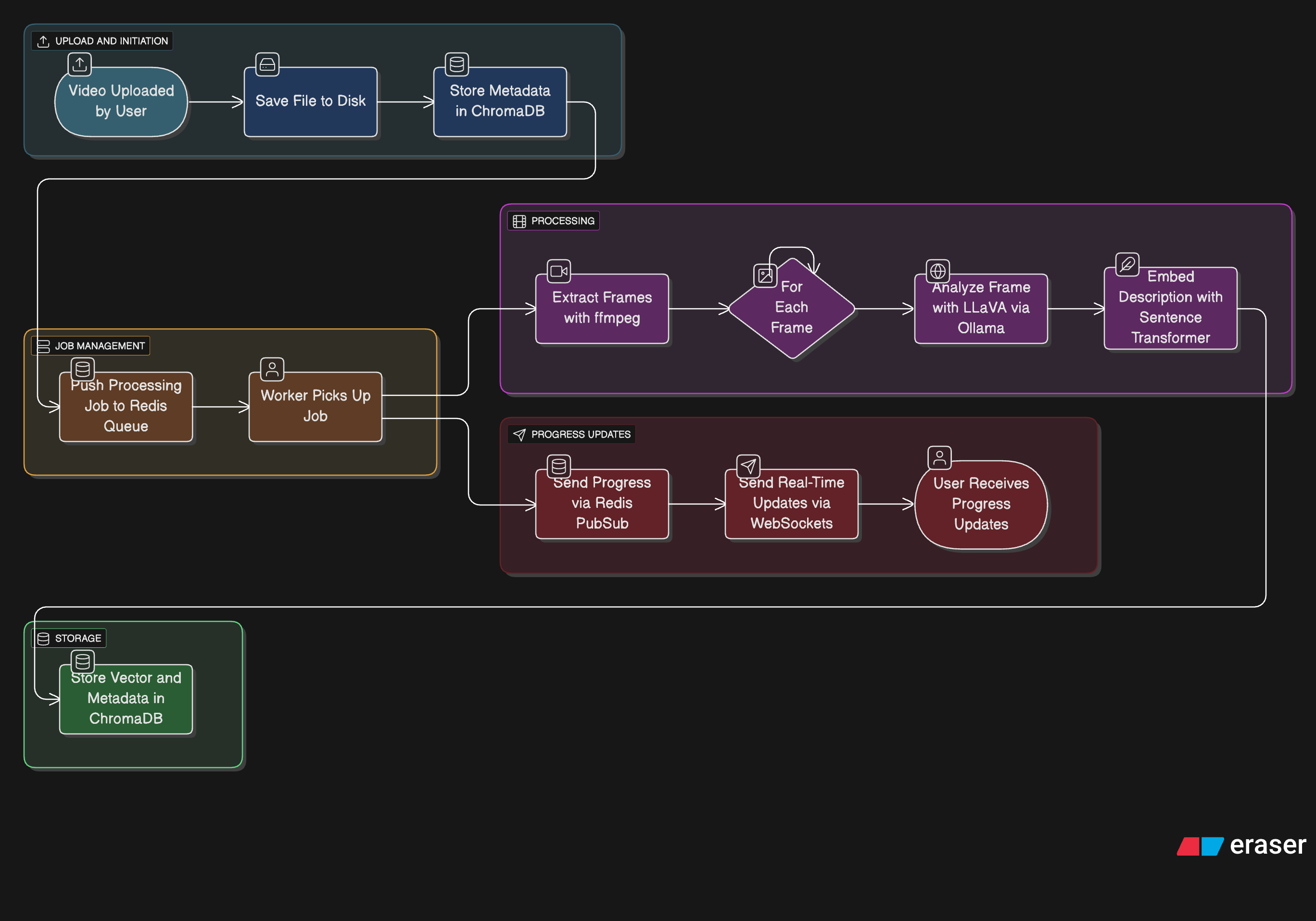Click user icon on User Receives Progress Updates
The height and width of the screenshot is (921, 1316).
(939, 457)
